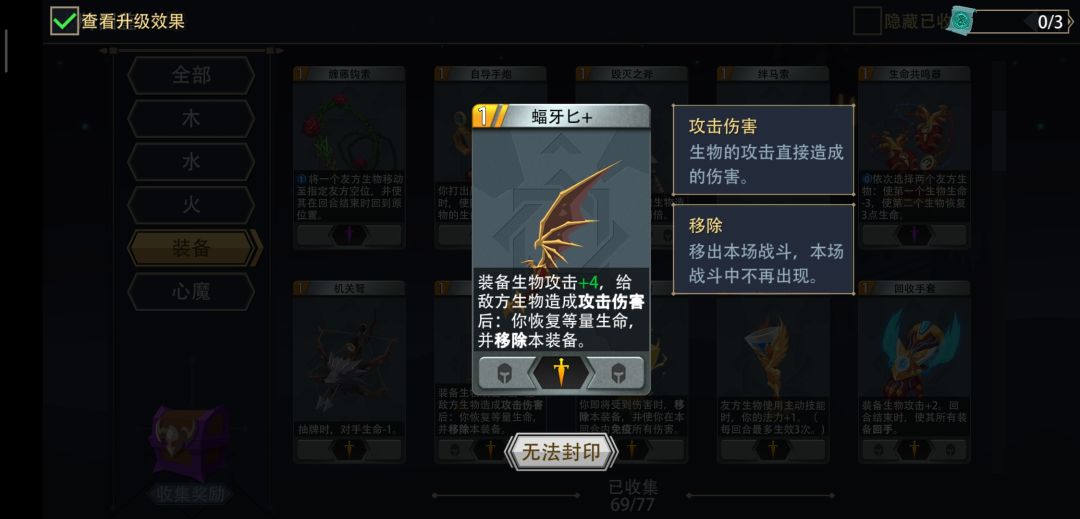Click the 攻击伤害 keyword tooltip
1080x519 pixels.
763,150
